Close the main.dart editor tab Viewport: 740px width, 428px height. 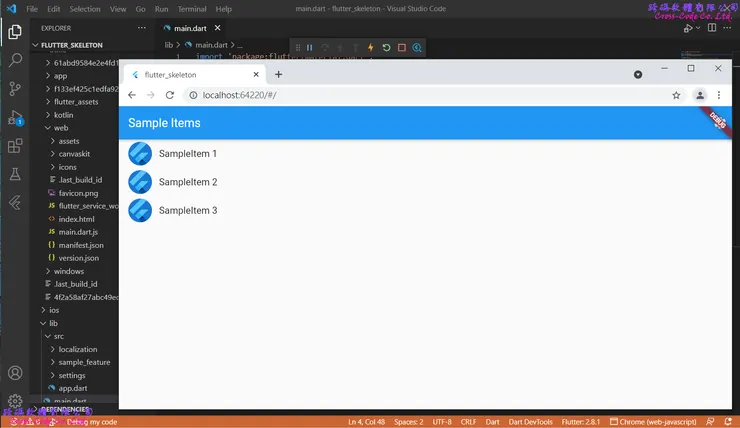point(218,28)
